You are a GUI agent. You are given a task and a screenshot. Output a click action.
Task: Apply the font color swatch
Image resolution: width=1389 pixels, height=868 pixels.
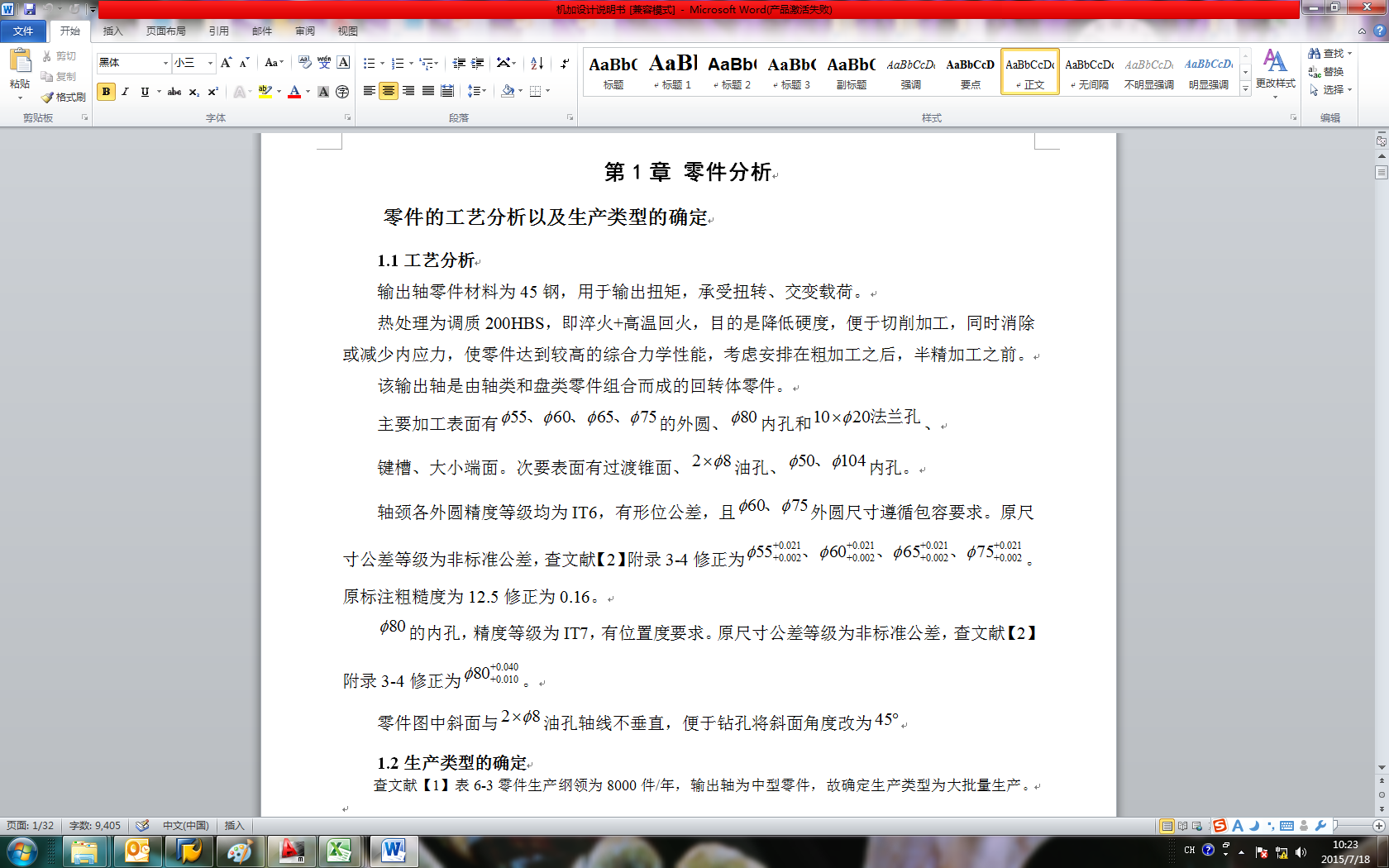pyautogui.click(x=294, y=92)
